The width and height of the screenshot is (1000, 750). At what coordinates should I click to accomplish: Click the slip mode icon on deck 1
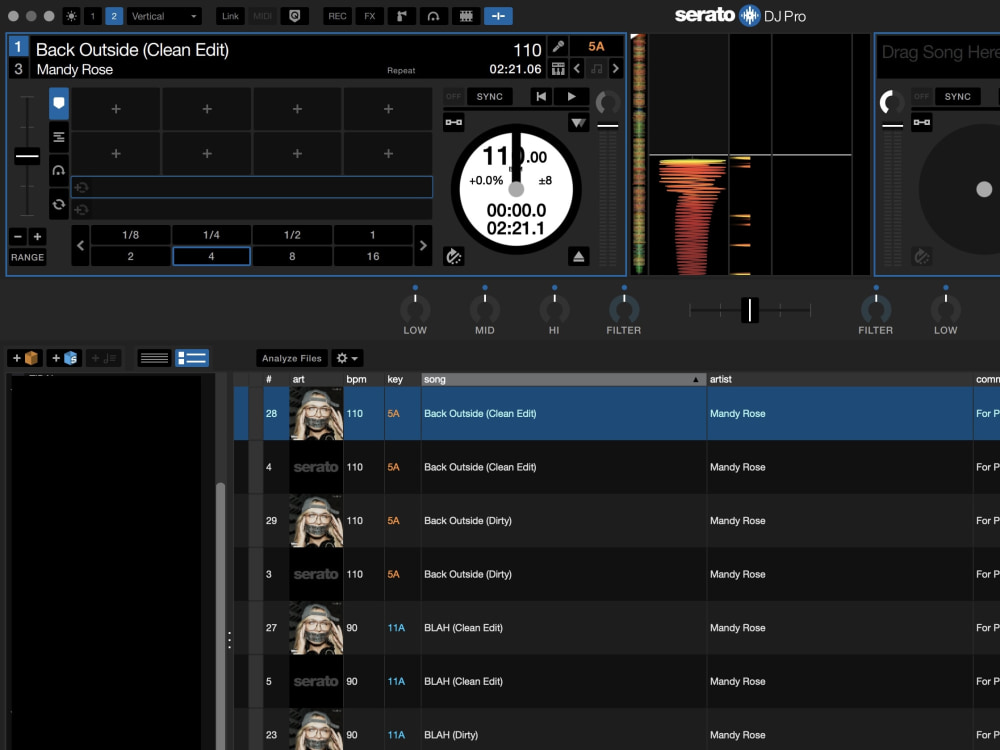click(453, 256)
